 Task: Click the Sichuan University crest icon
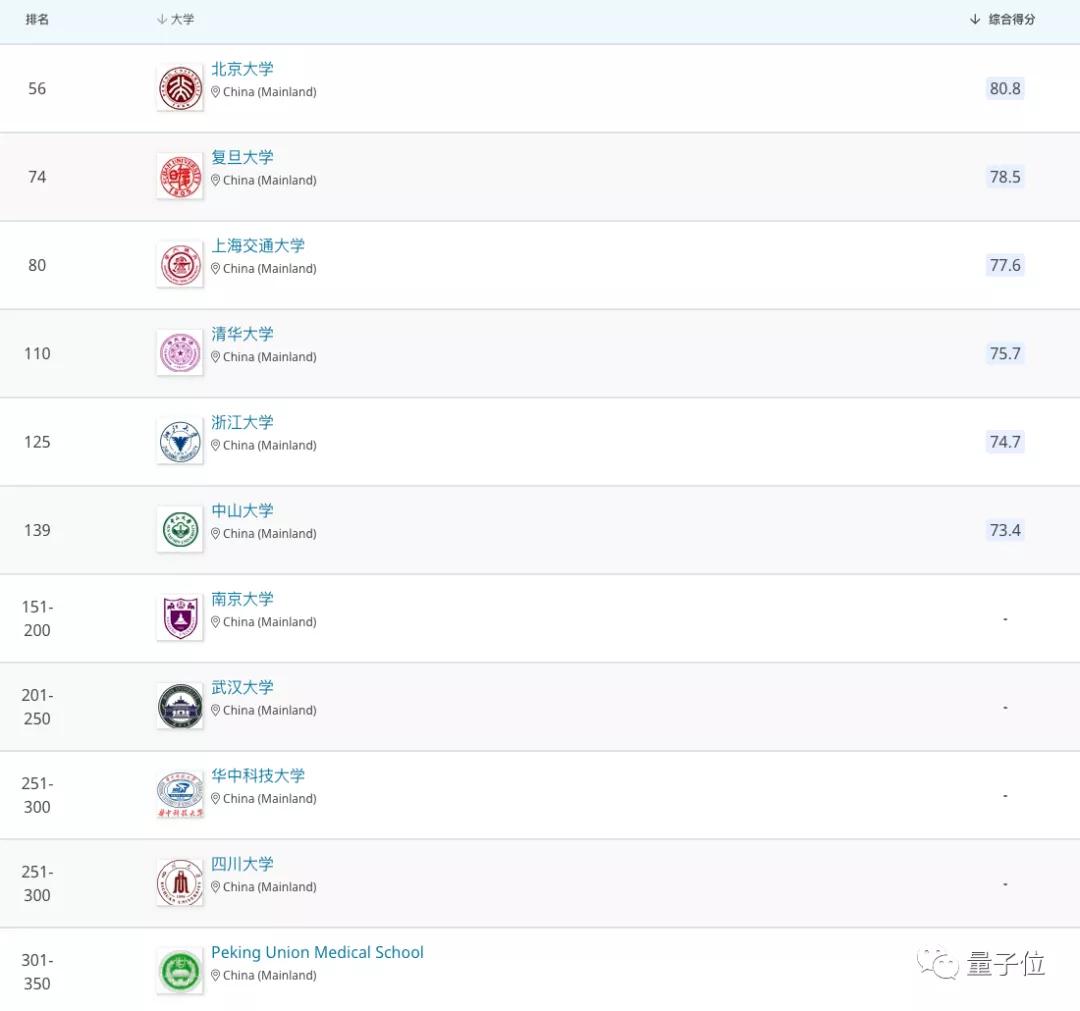point(179,882)
